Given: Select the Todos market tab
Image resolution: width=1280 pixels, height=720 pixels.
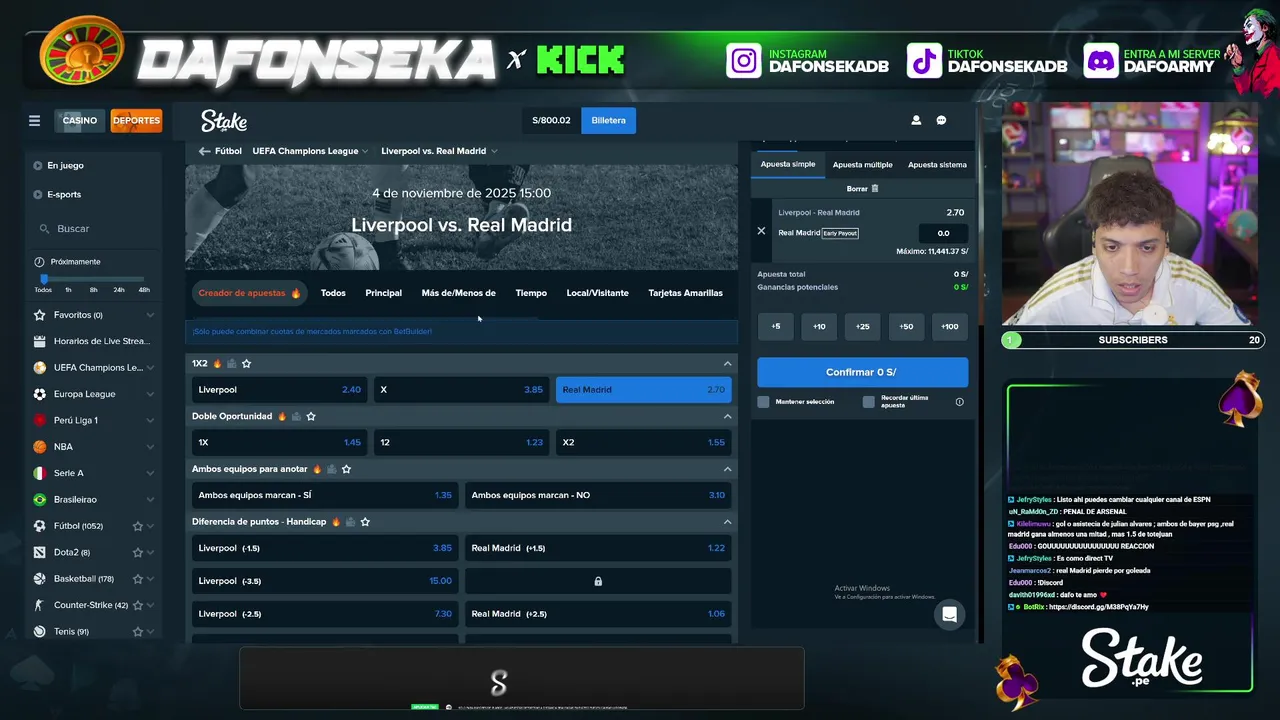Looking at the screenshot, I should coord(333,293).
